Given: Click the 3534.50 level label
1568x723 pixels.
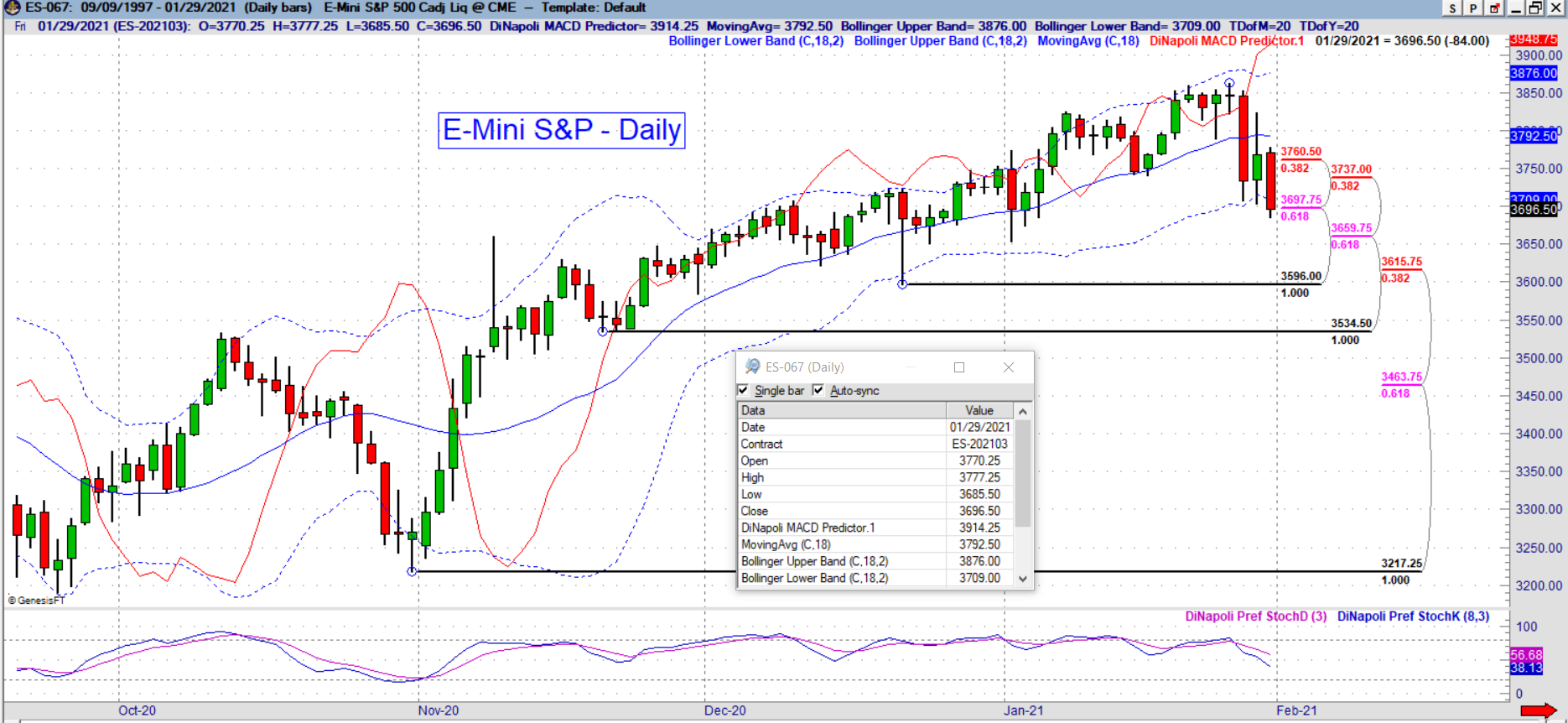Looking at the screenshot, I should click(1351, 323).
